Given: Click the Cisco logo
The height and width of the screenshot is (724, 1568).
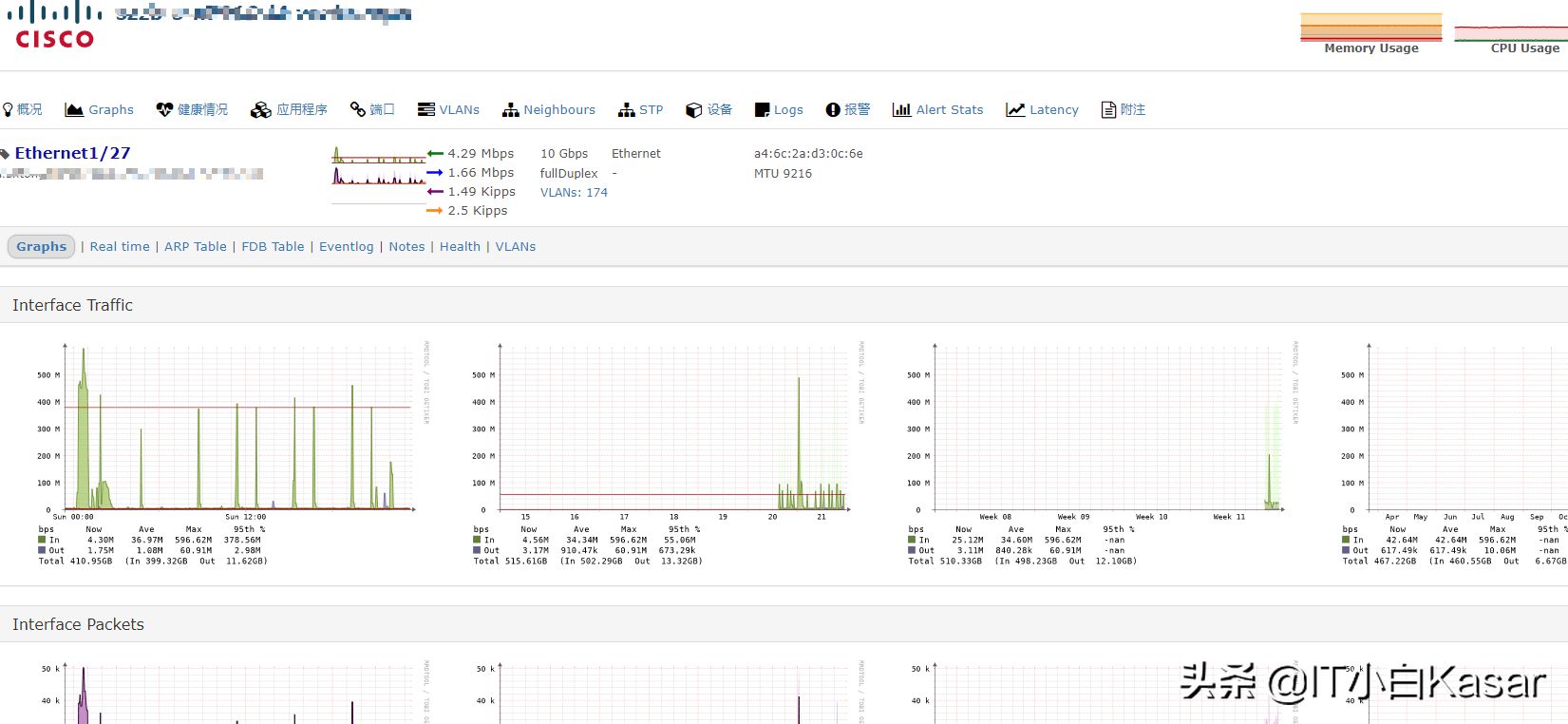Looking at the screenshot, I should (55, 25).
